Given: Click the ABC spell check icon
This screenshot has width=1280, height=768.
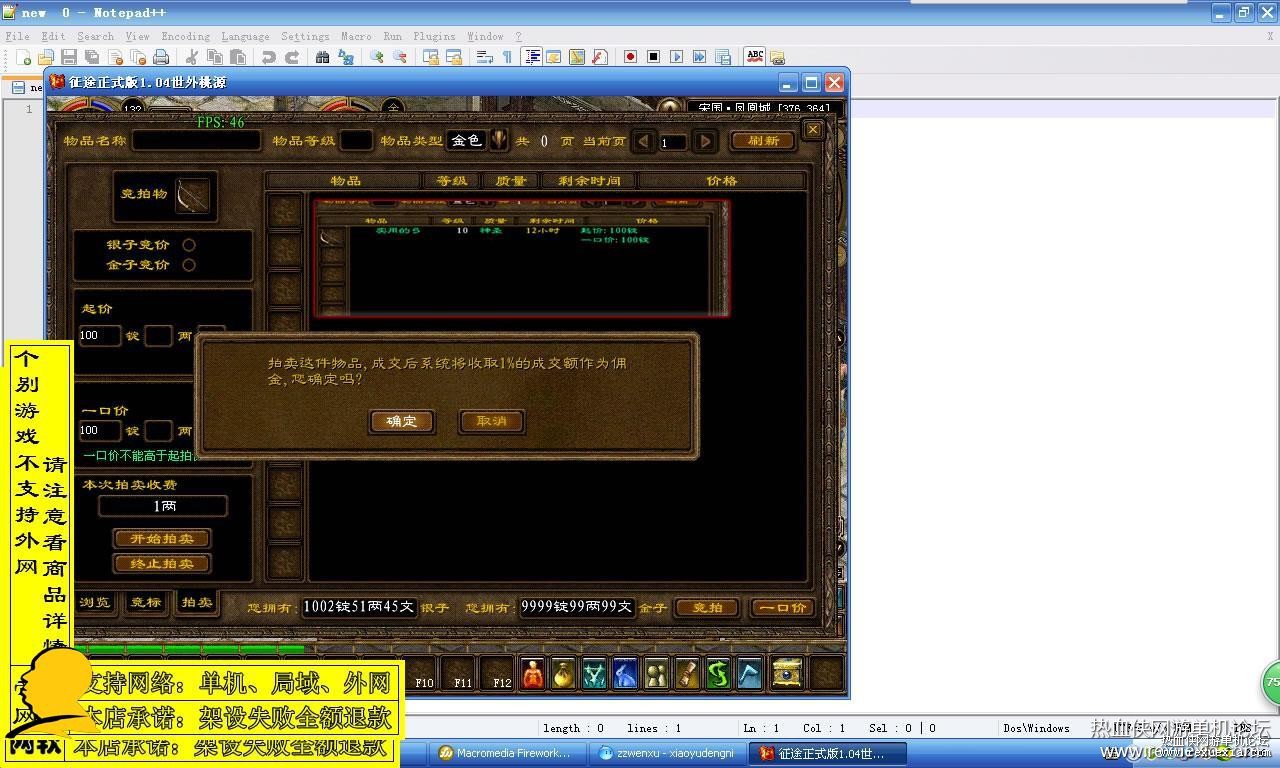Looking at the screenshot, I should point(755,57).
